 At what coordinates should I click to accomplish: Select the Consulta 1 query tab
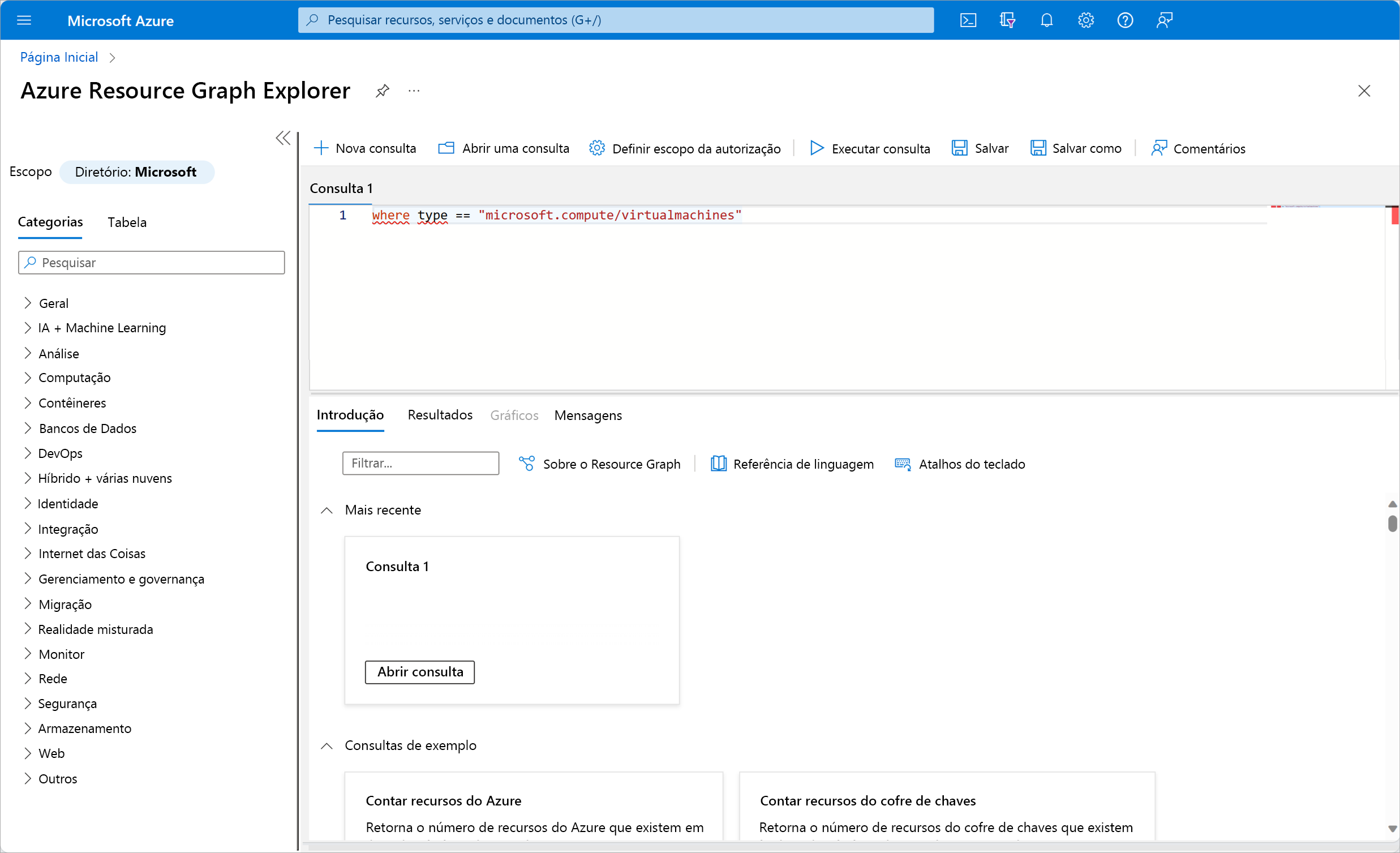tap(341, 188)
